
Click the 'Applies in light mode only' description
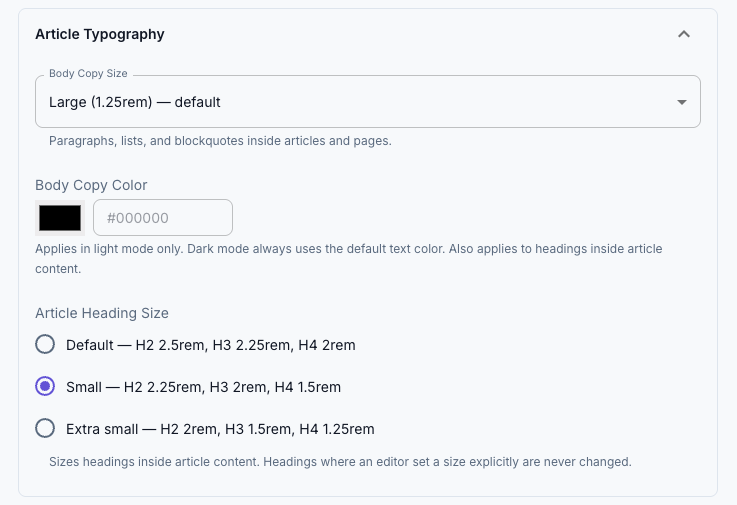[x=349, y=259]
